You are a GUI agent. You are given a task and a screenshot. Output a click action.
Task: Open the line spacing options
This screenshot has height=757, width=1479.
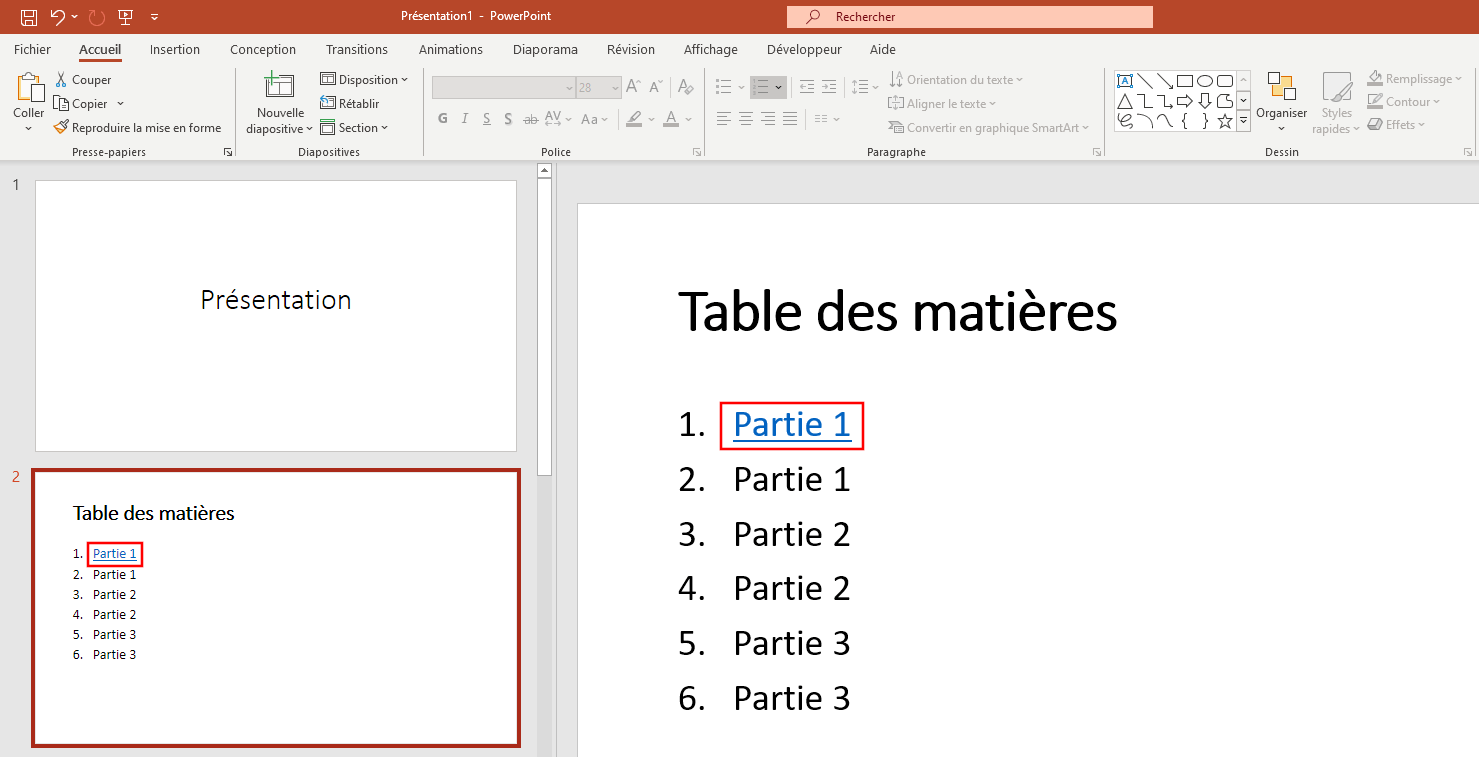coord(865,88)
